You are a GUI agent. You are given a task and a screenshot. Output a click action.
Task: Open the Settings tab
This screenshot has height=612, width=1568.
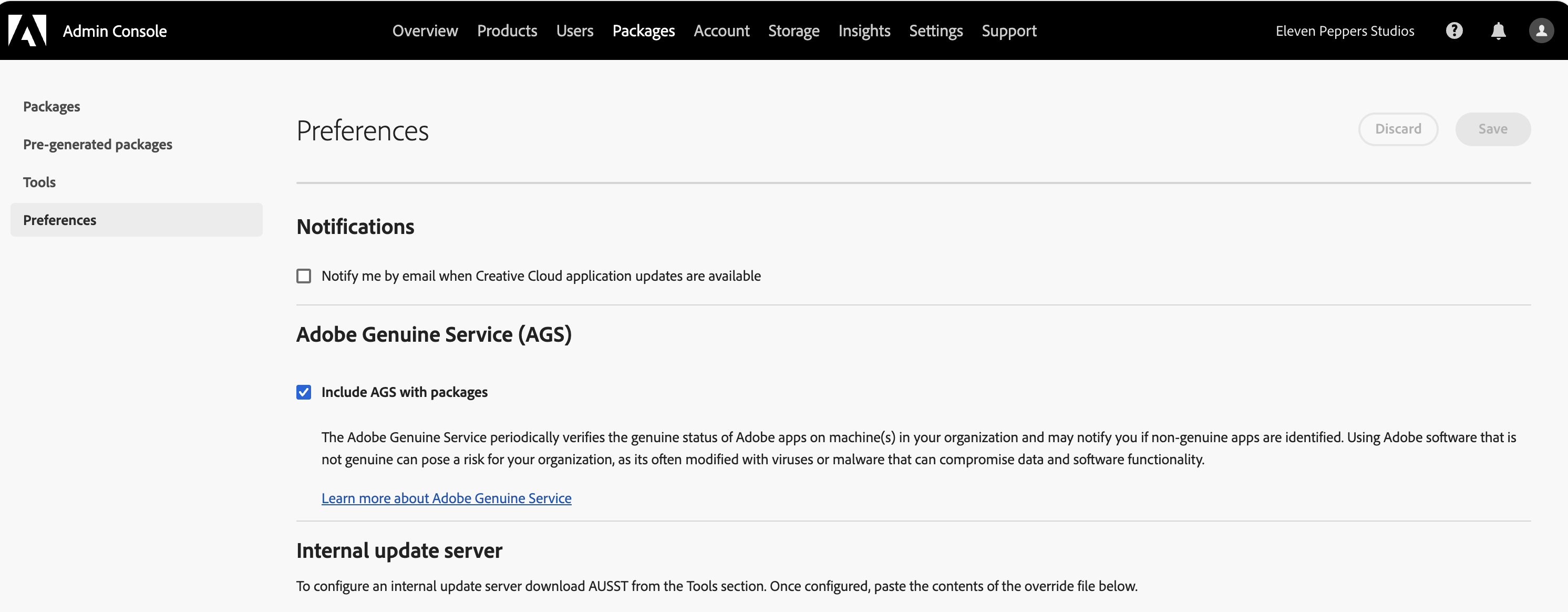point(935,30)
